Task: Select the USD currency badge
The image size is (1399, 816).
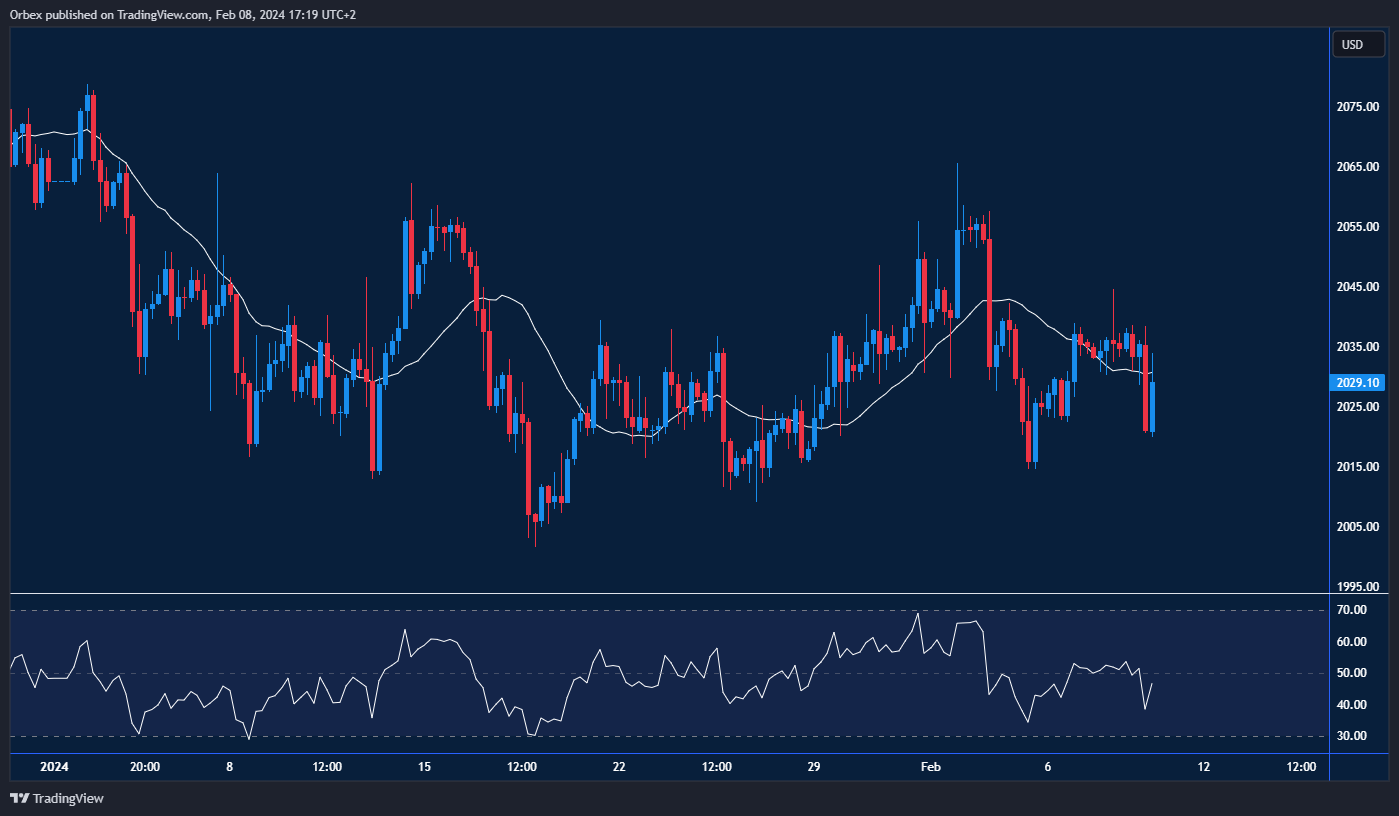Action: tap(1357, 44)
